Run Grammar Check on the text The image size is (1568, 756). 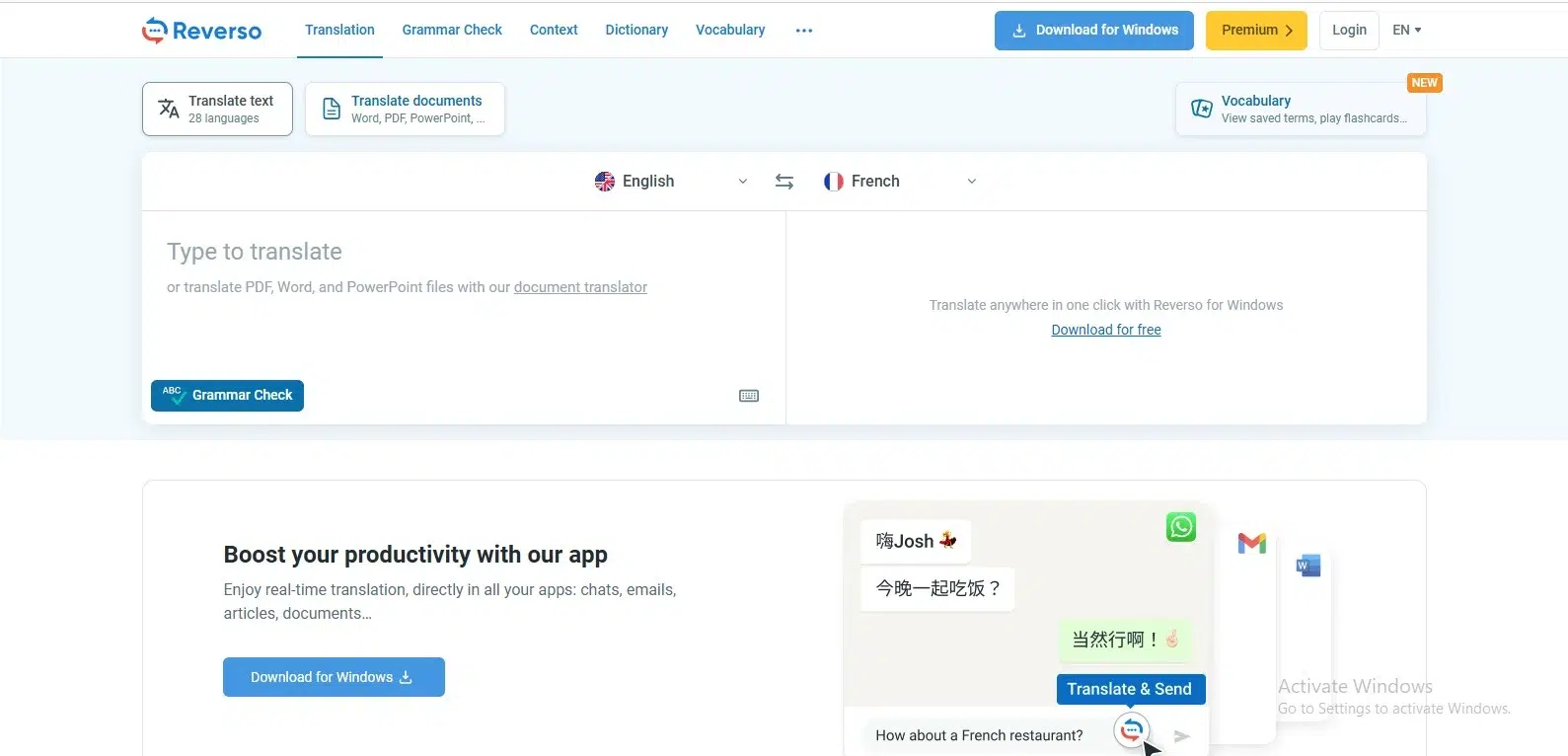click(x=227, y=396)
